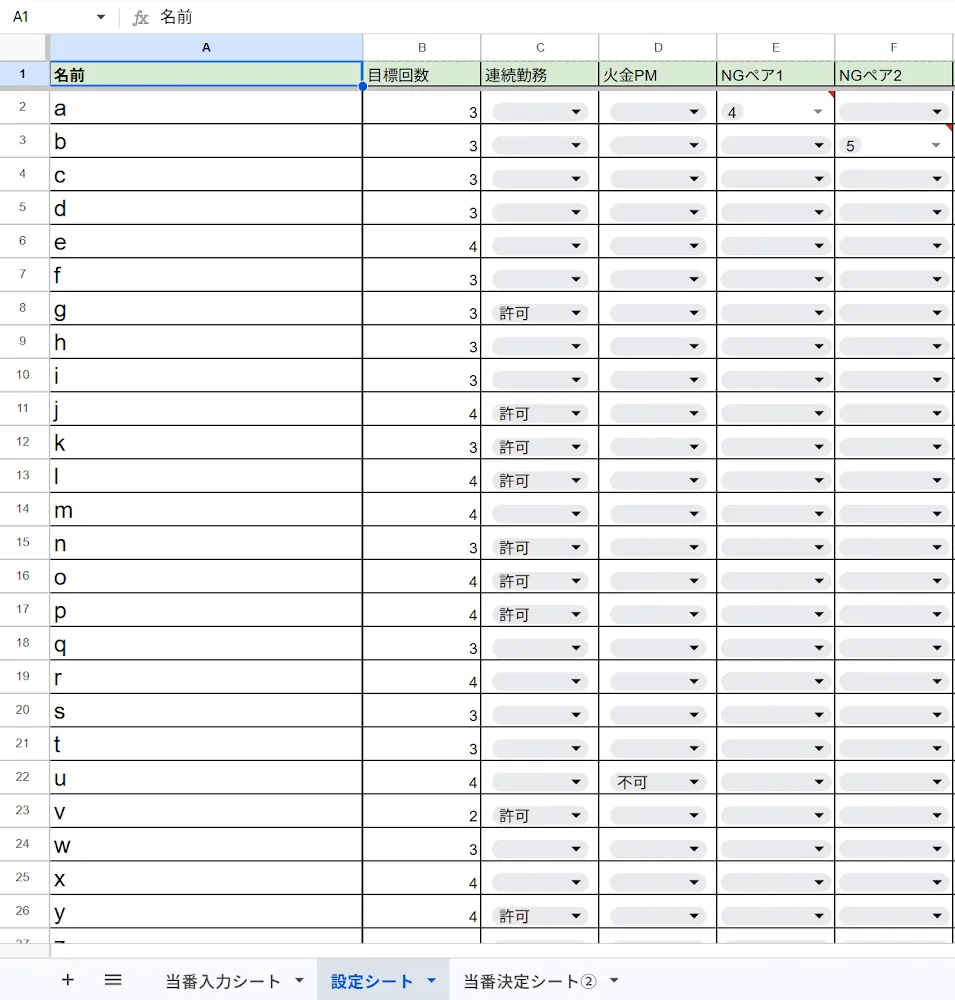Open the all sheets list icon

(x=113, y=980)
